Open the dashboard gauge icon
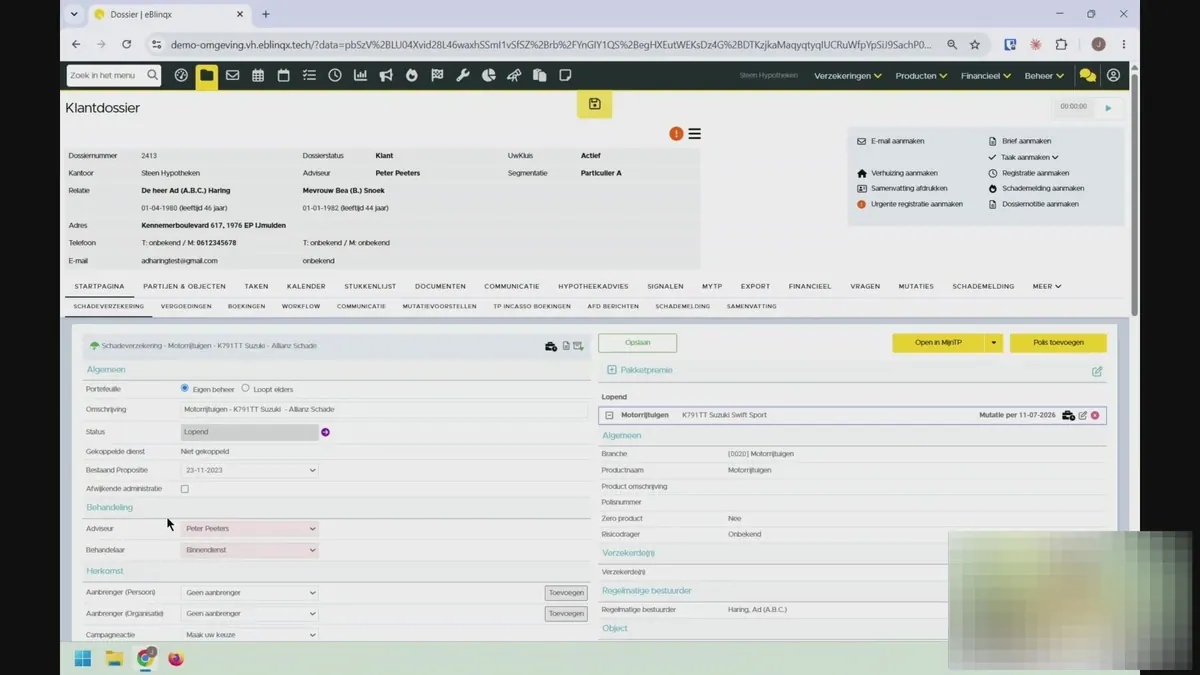 [x=181, y=75]
